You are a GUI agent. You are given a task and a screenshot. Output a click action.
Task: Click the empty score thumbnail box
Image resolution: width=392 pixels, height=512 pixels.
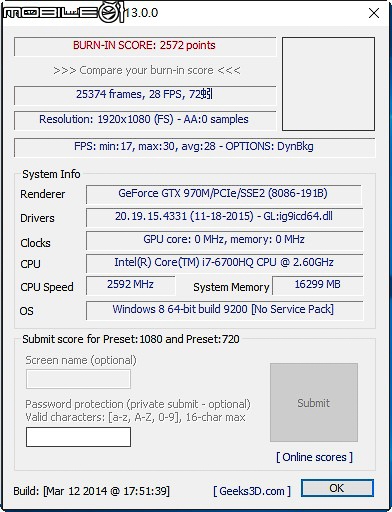point(328,84)
